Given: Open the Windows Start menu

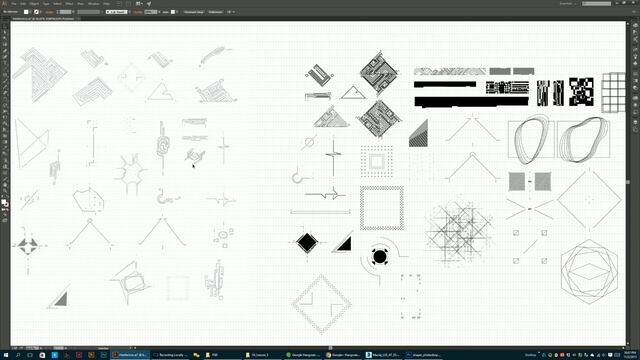Looking at the screenshot, I should 6,355.
